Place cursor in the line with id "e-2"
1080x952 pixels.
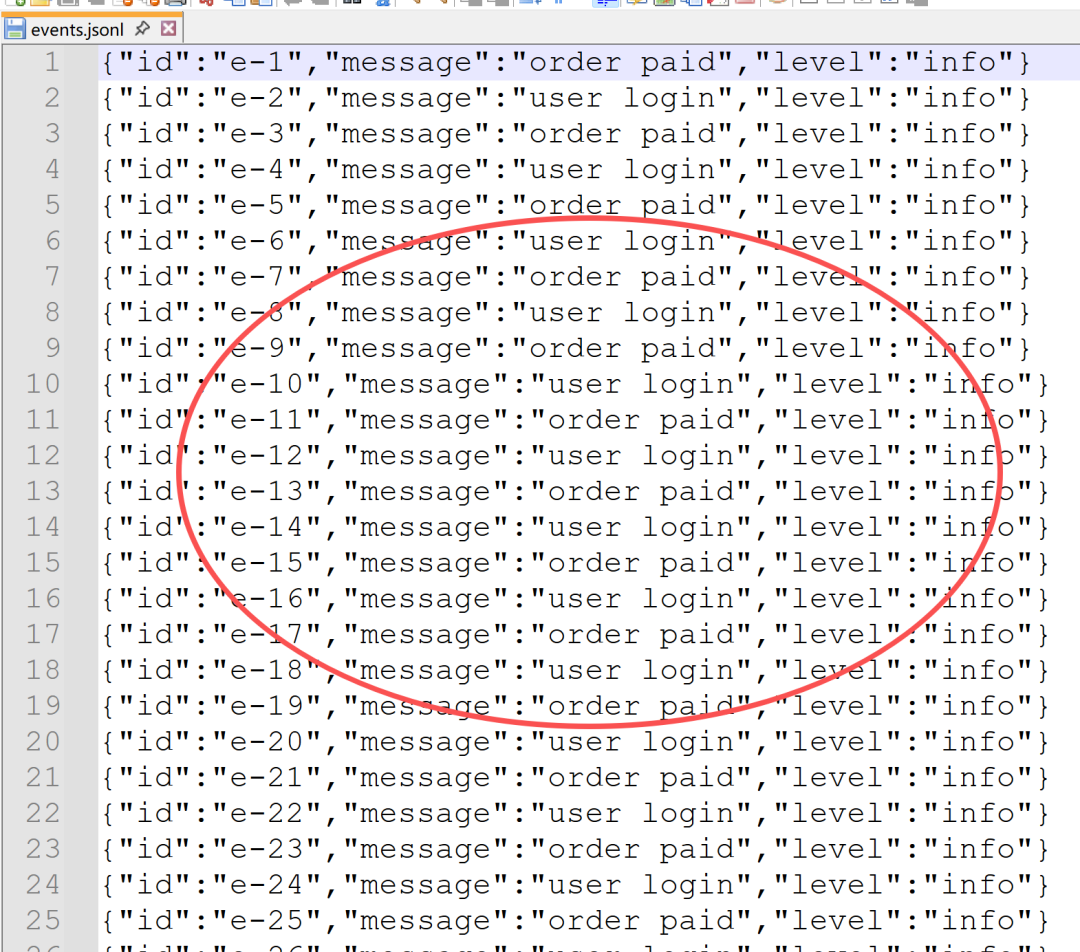click(565, 99)
